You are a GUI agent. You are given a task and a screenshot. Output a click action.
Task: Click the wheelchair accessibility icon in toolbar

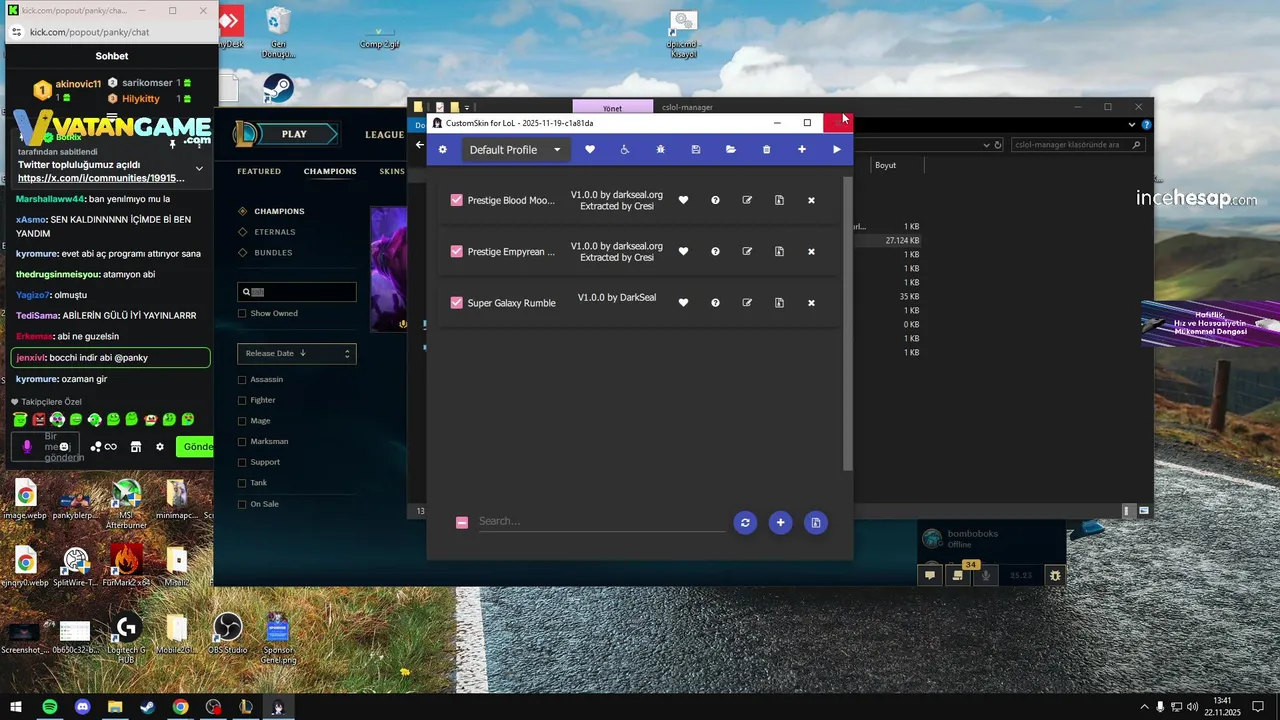point(625,150)
